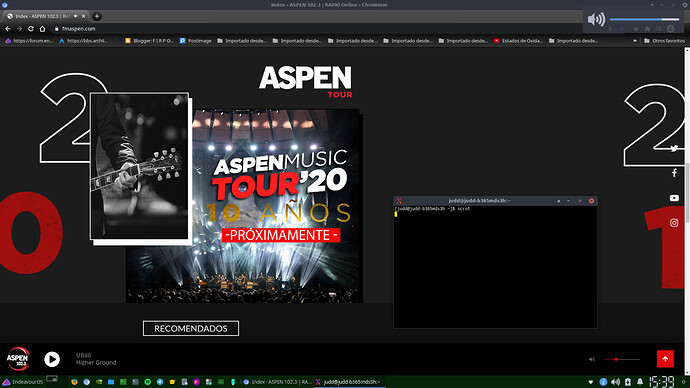Open the EndeavourOS application menu
The image size is (690, 388).
pos(23,382)
